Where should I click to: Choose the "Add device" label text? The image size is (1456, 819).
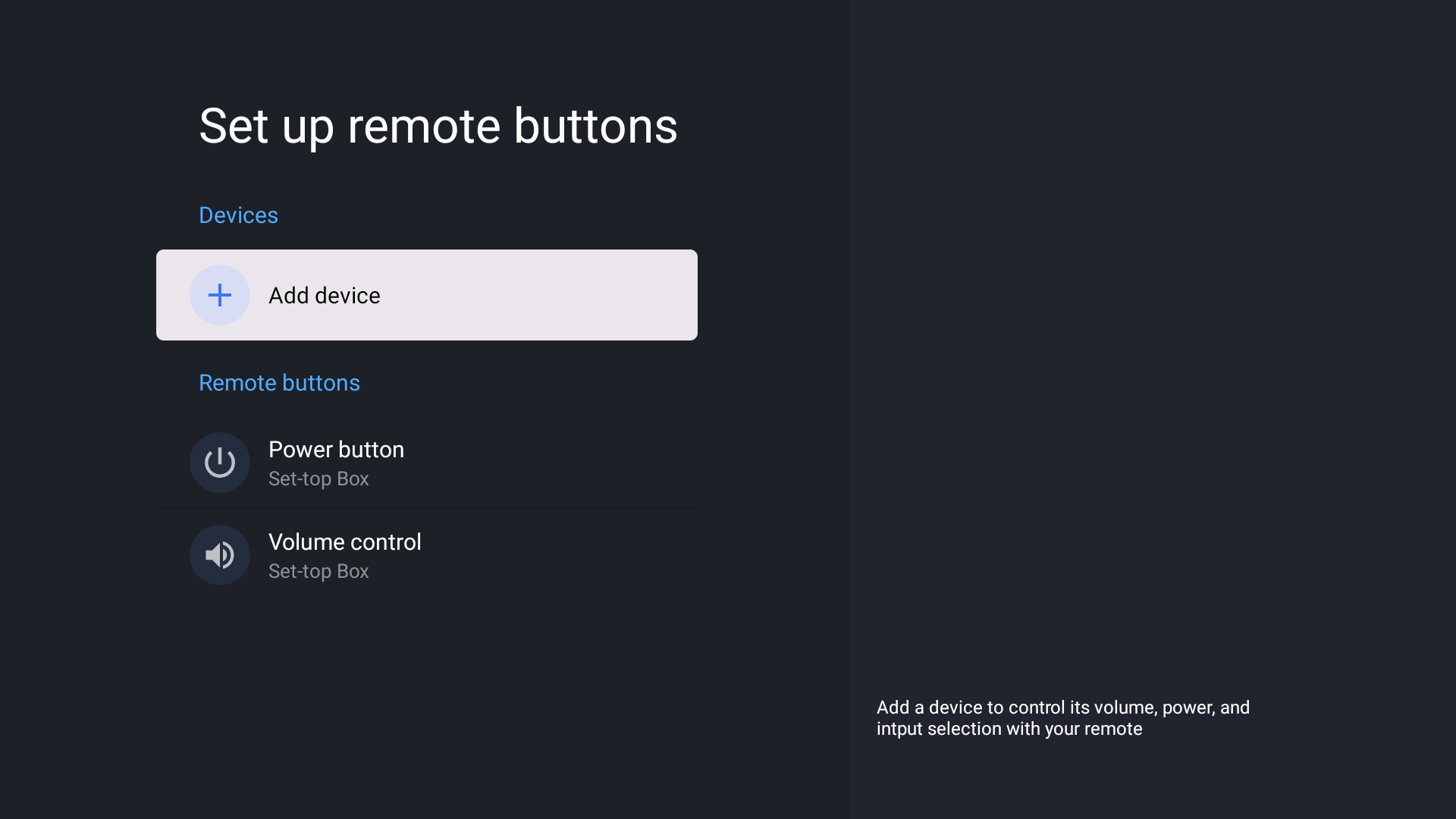(x=325, y=296)
